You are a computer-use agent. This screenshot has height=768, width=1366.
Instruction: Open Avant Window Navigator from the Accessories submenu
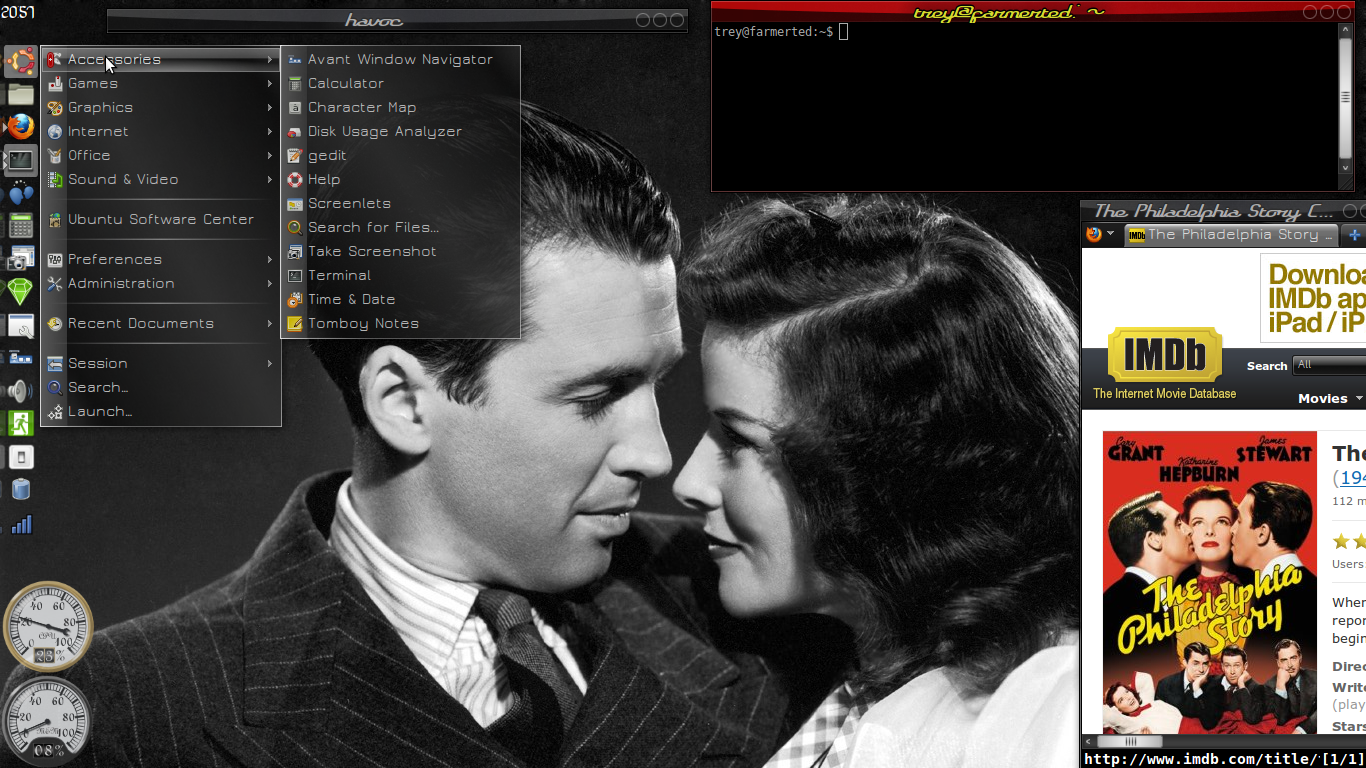(x=400, y=60)
